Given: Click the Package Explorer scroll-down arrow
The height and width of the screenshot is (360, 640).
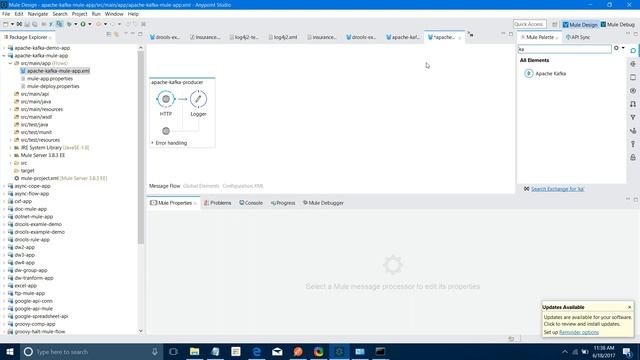Looking at the screenshot, I should (x=141, y=331).
